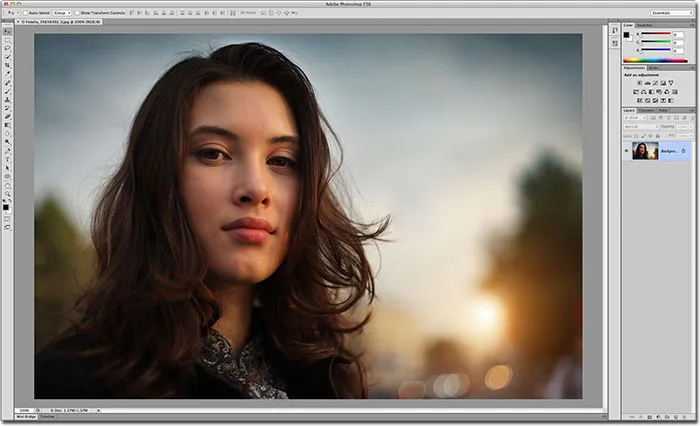The image size is (700, 426).
Task: Add a Black & White adjustment
Action: click(651, 92)
